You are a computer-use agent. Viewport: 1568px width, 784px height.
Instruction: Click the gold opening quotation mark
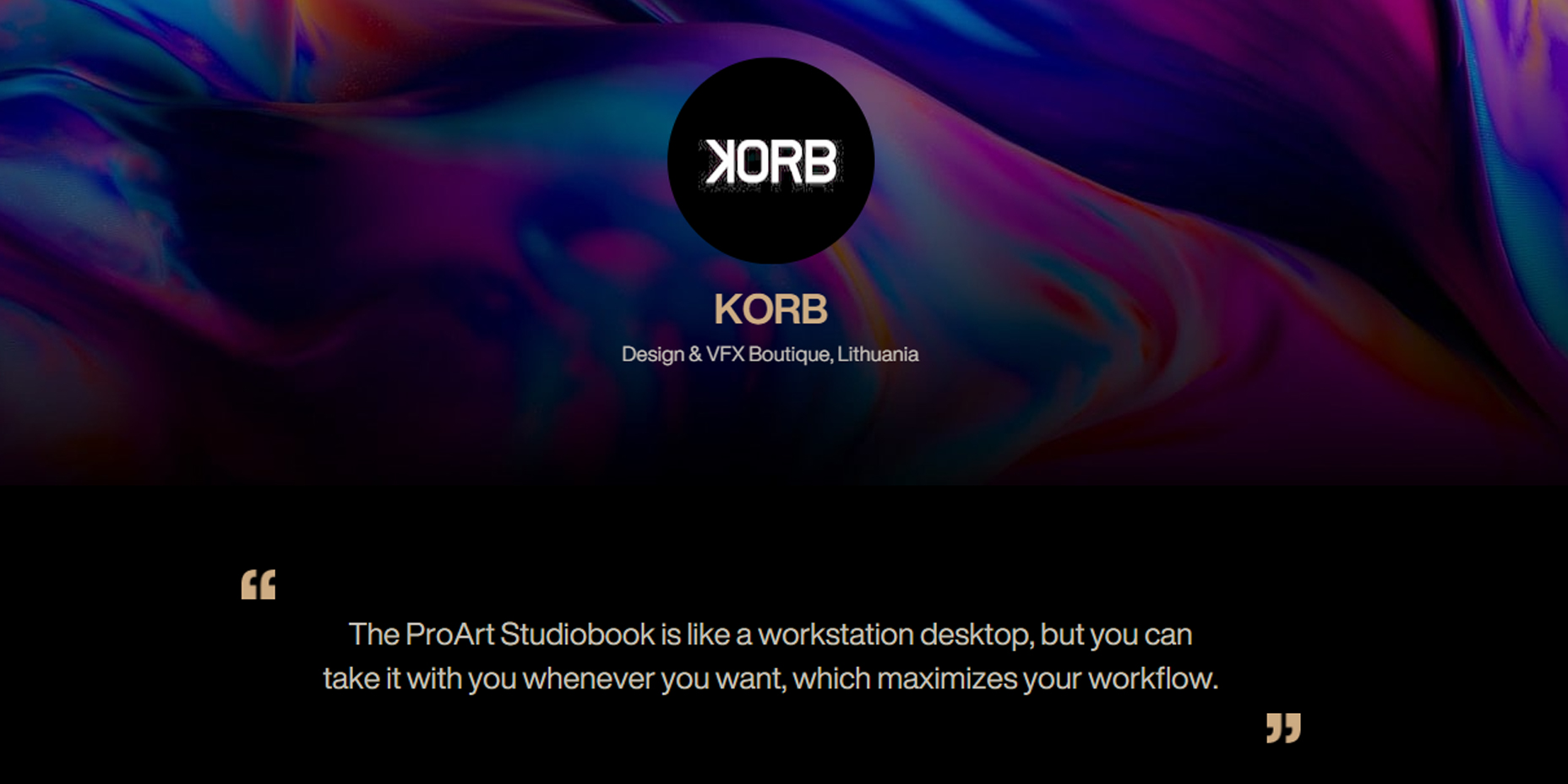pyautogui.click(x=258, y=585)
